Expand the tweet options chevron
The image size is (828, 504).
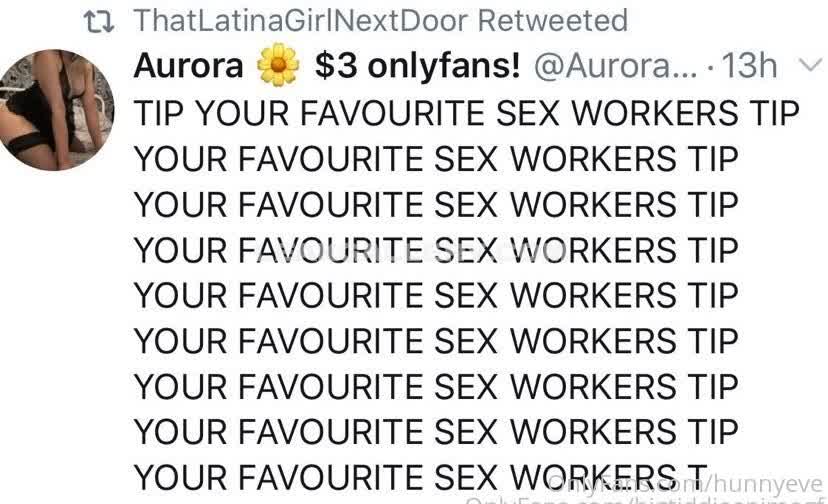(x=807, y=66)
